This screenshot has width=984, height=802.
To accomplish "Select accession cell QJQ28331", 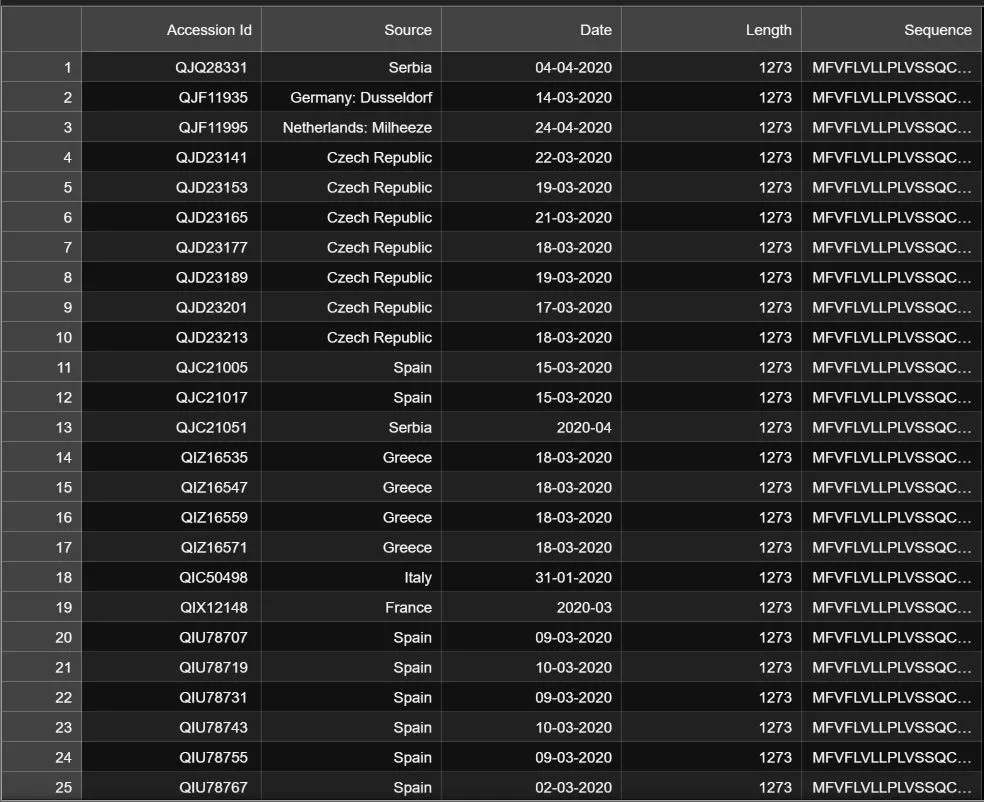I will pos(171,67).
